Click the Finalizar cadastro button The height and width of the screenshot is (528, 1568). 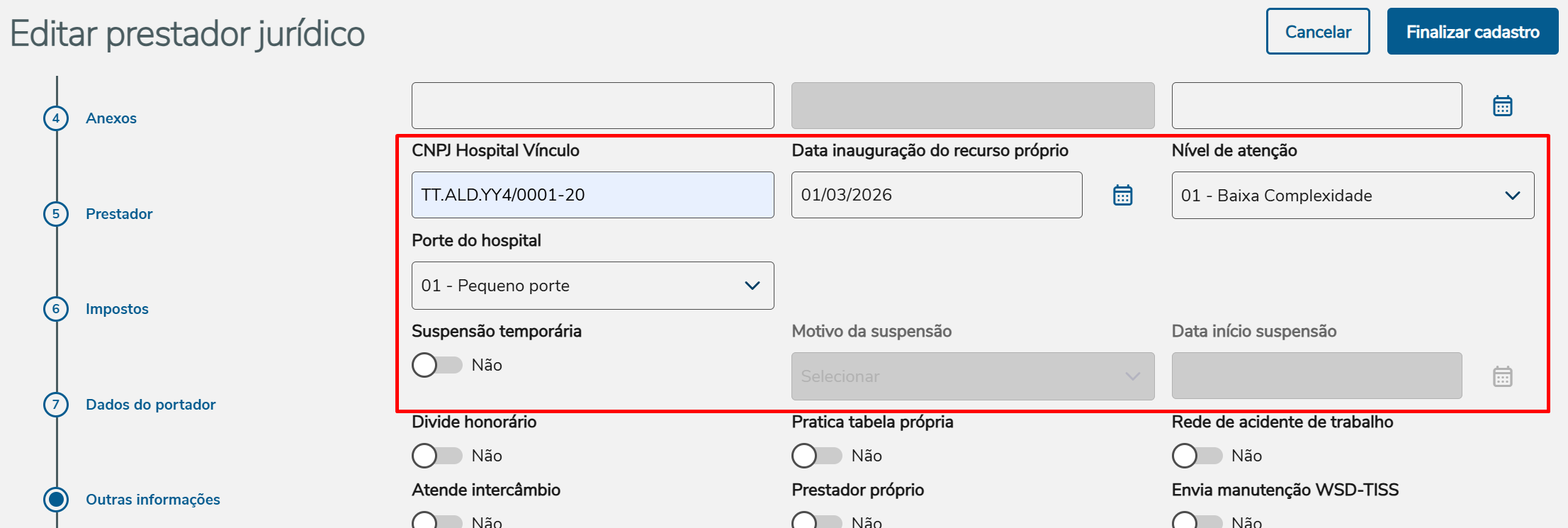point(1472,32)
